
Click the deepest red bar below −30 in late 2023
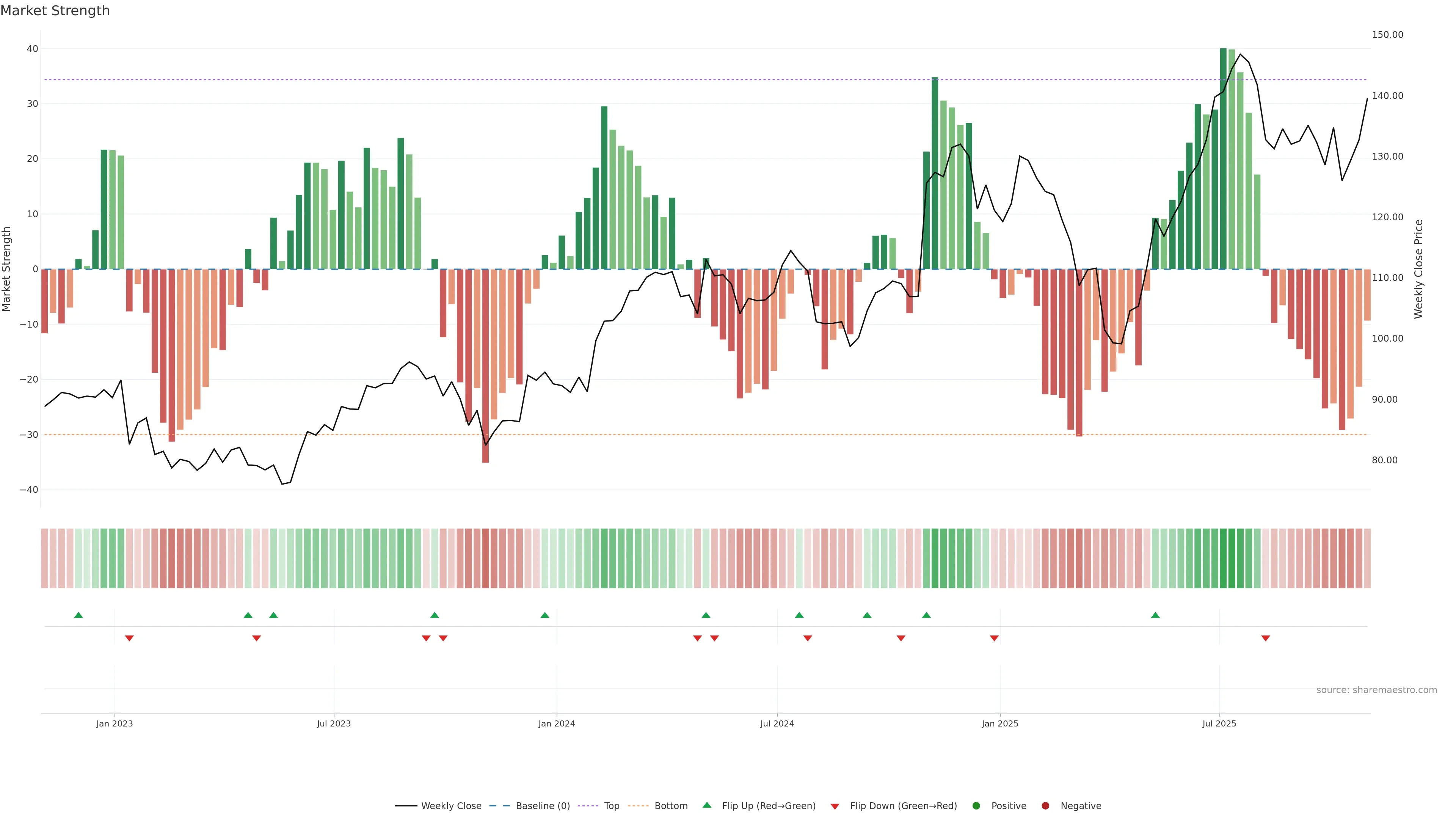tap(485, 367)
